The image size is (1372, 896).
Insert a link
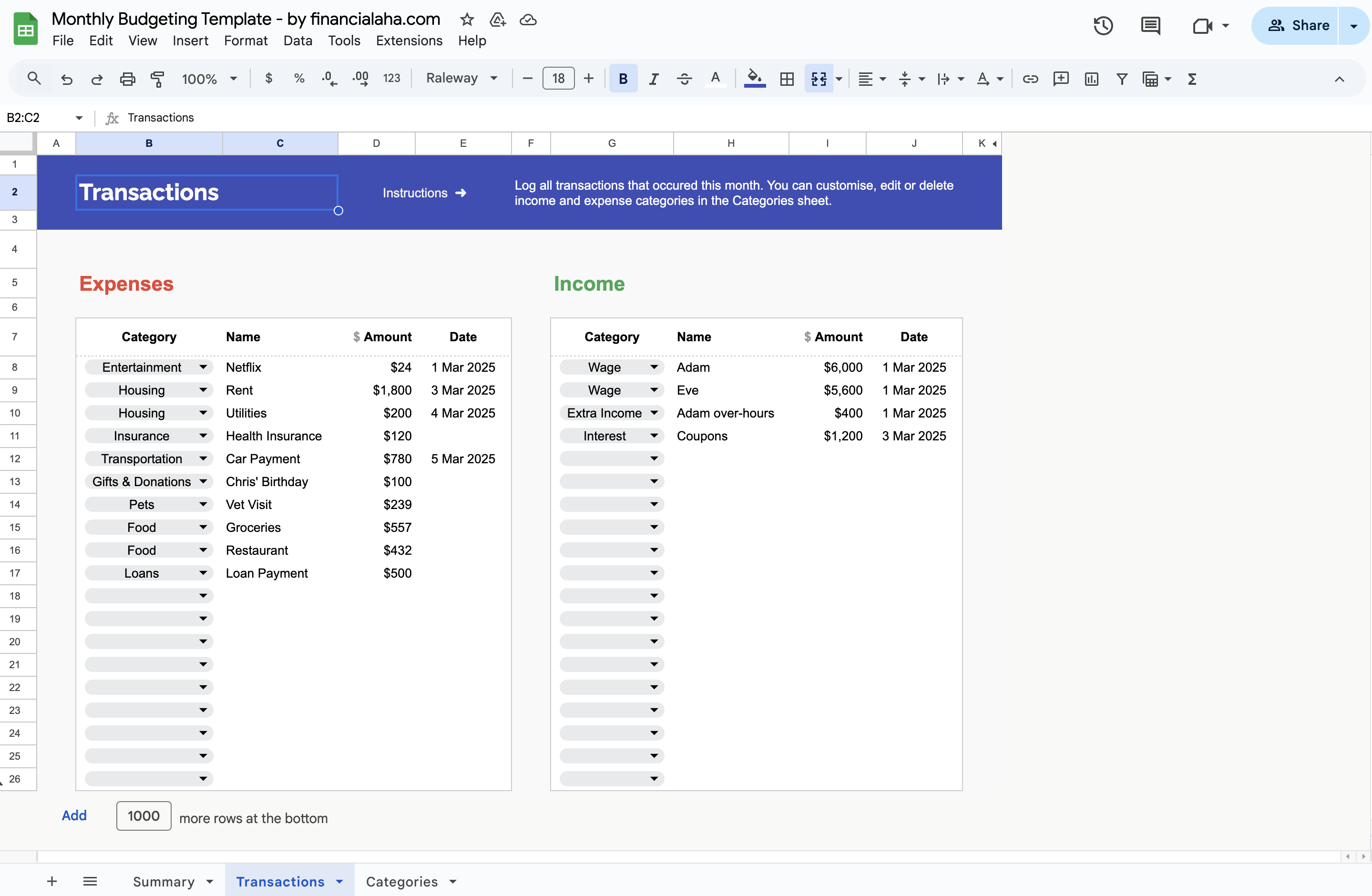click(1030, 78)
